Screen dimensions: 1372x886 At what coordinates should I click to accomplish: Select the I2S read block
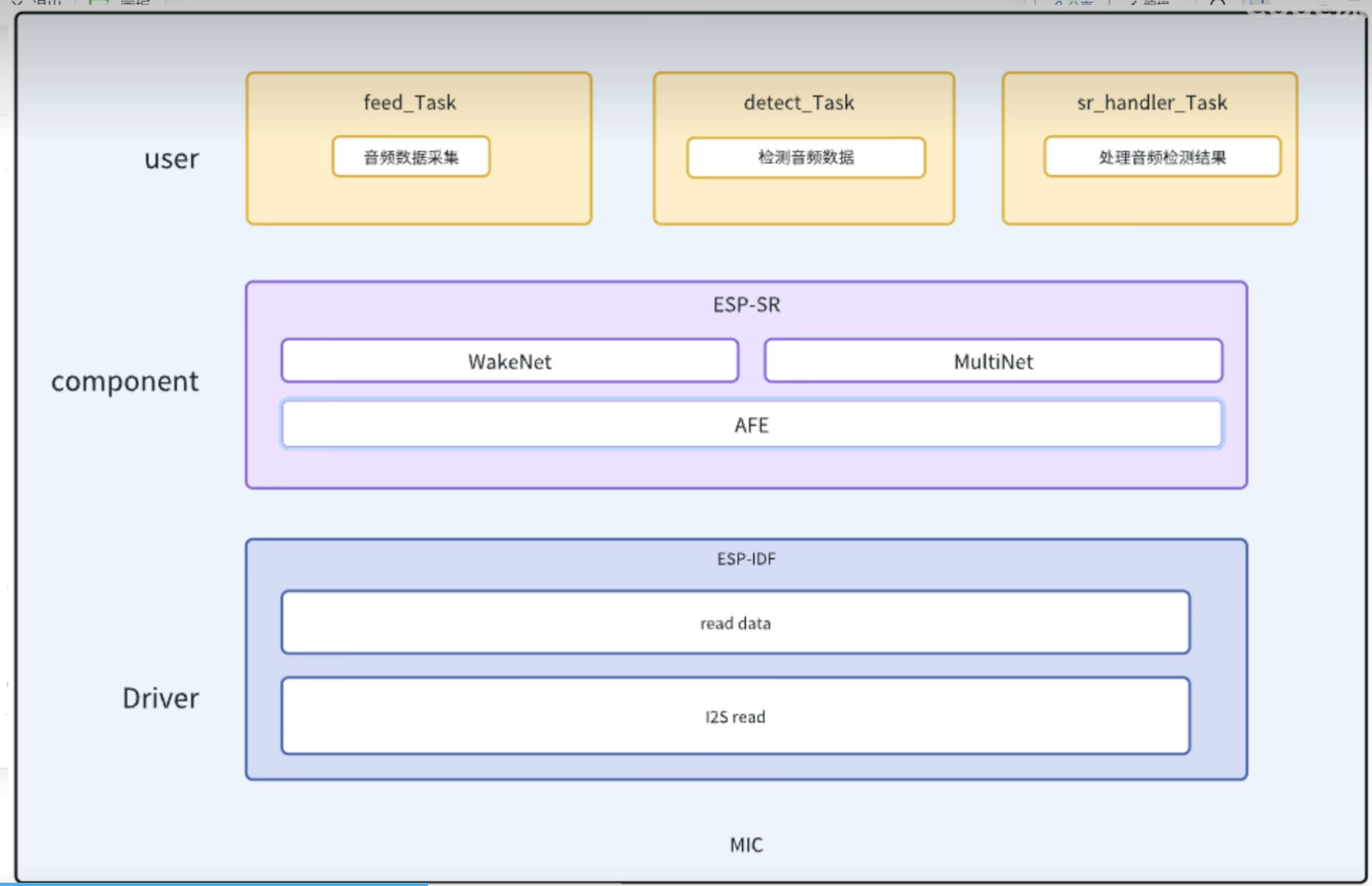pyautogui.click(x=735, y=716)
